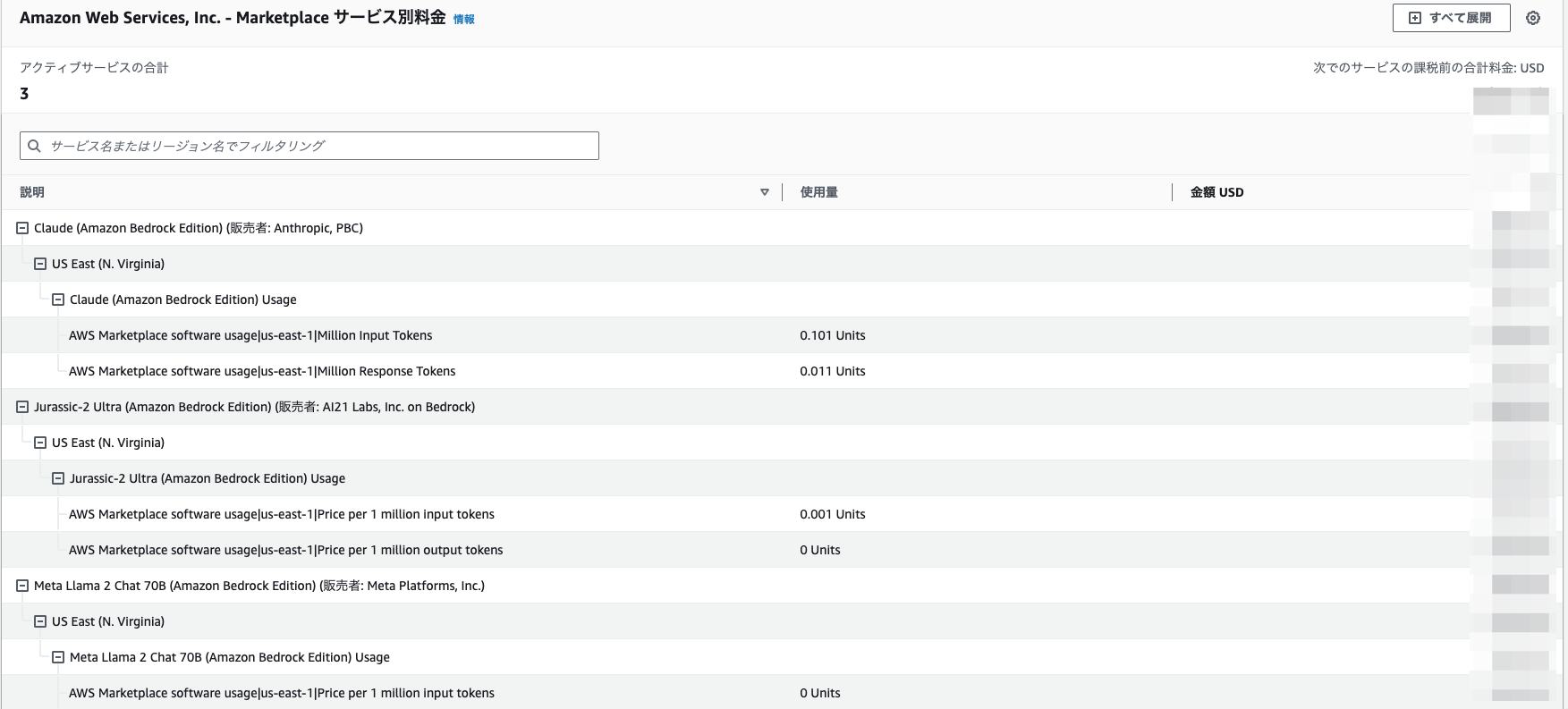This screenshot has width=1568, height=709.
Task: Collapse Meta Llama 2 Chat 70B Usage row
Action: 58,657
